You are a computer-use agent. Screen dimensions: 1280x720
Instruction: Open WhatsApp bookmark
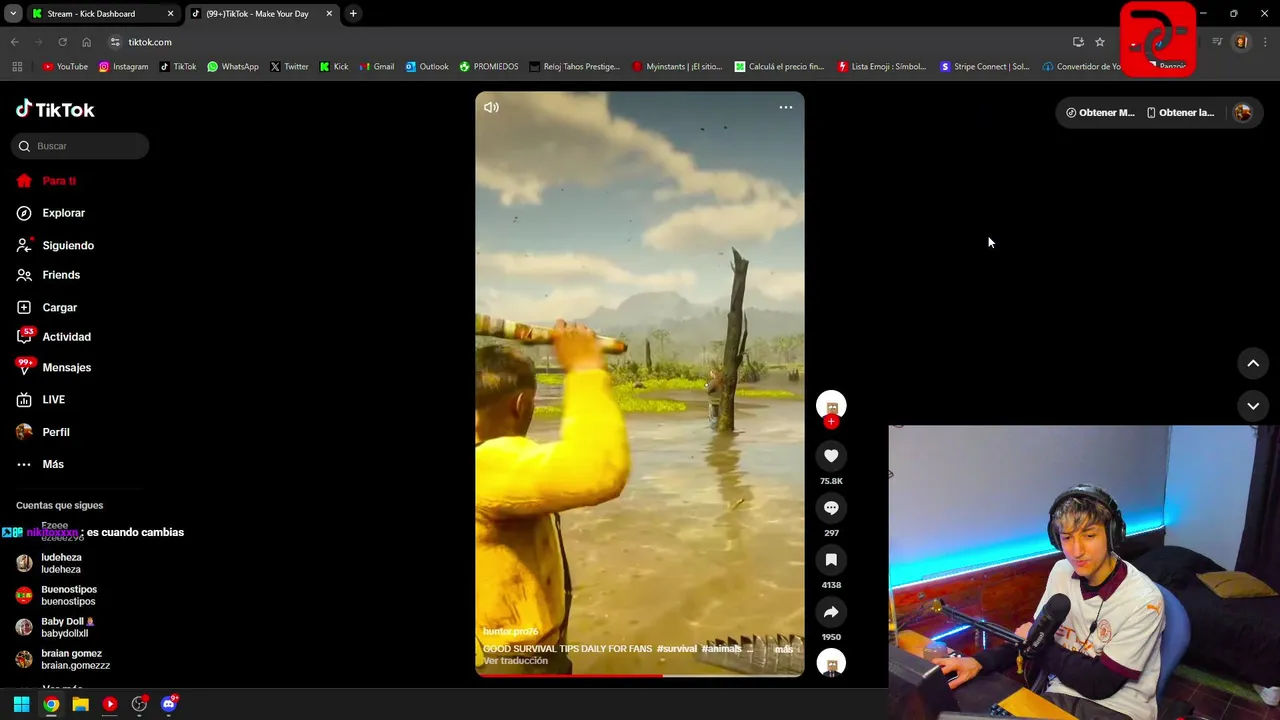(233, 67)
